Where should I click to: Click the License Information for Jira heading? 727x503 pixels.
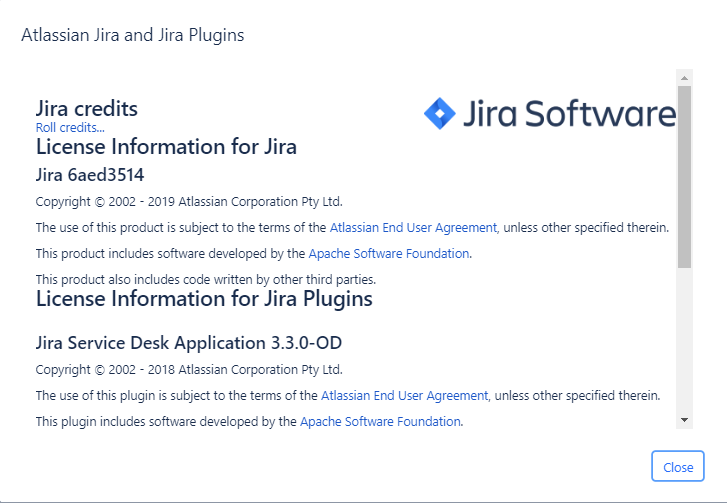(x=166, y=147)
